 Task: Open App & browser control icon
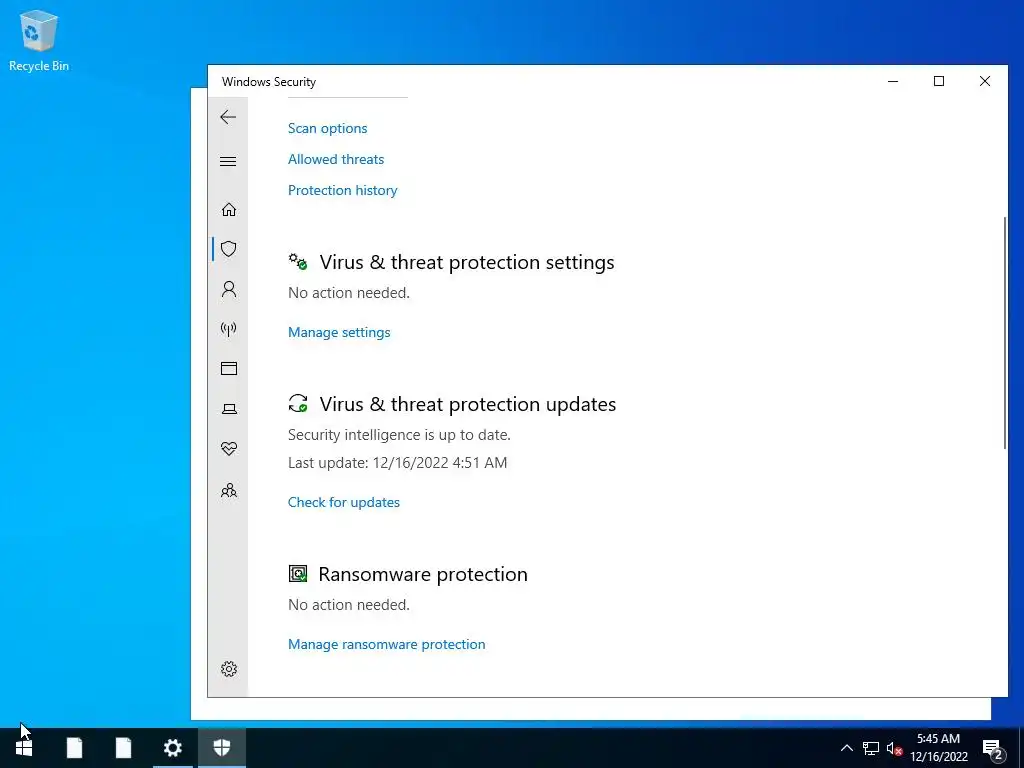pyautogui.click(x=229, y=368)
